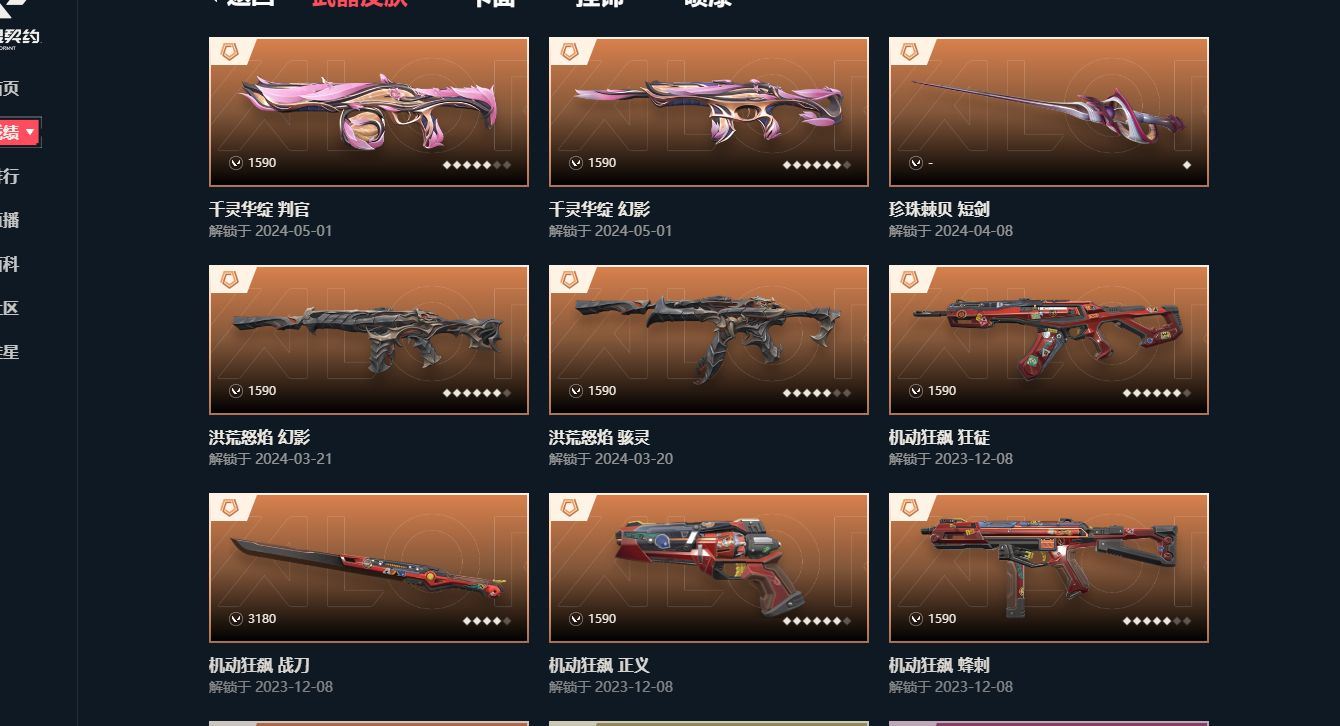
Task: Open the sidebar item ending in 科
Action: (x=9, y=264)
